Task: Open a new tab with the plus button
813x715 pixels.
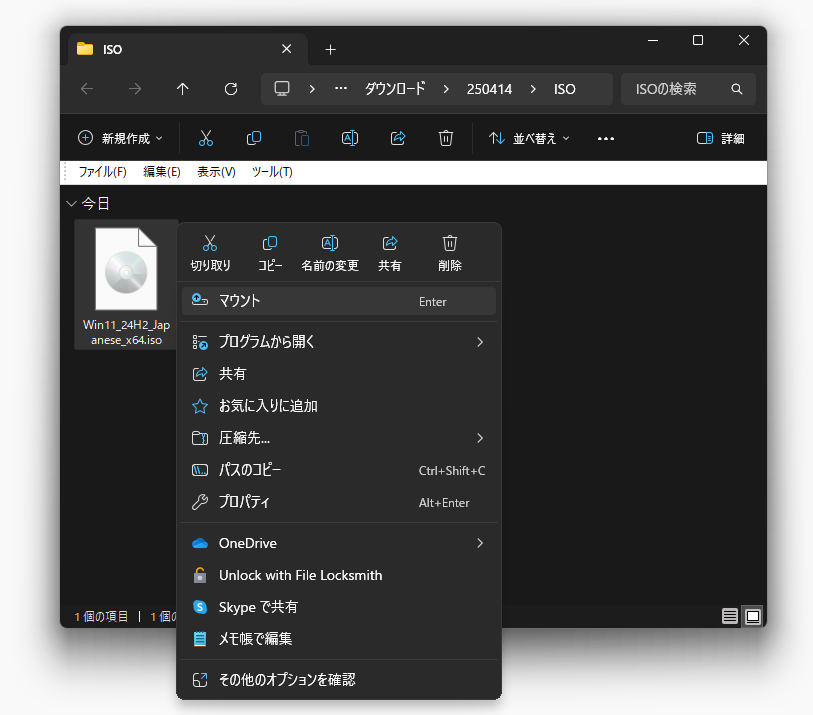Action: (x=330, y=50)
